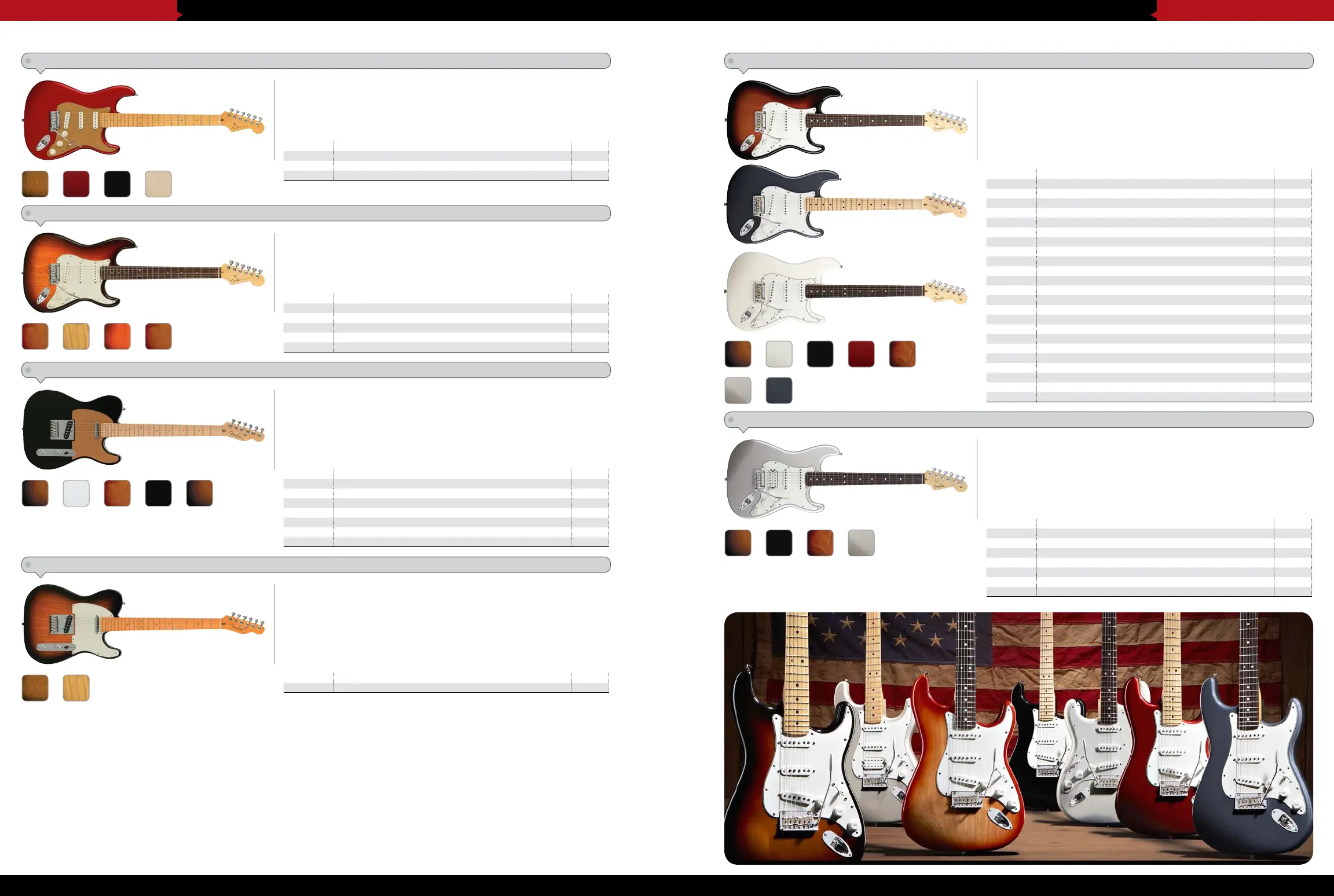Select the charcoal swatch below the white Stratocaster
This screenshot has height=896, width=1334.
point(779,390)
